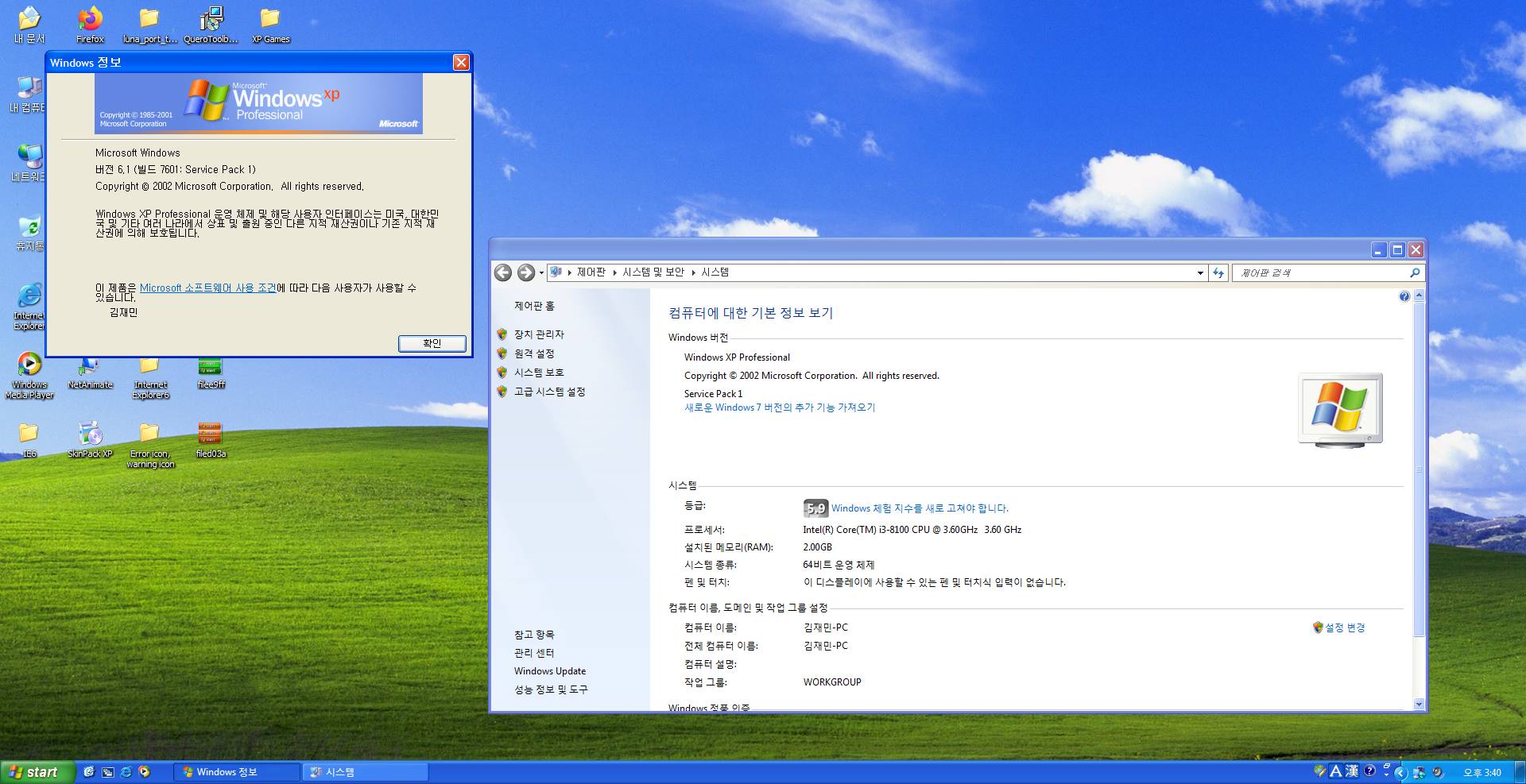
Task: Click the Windows XP monitor logo image
Action: pos(1341,410)
